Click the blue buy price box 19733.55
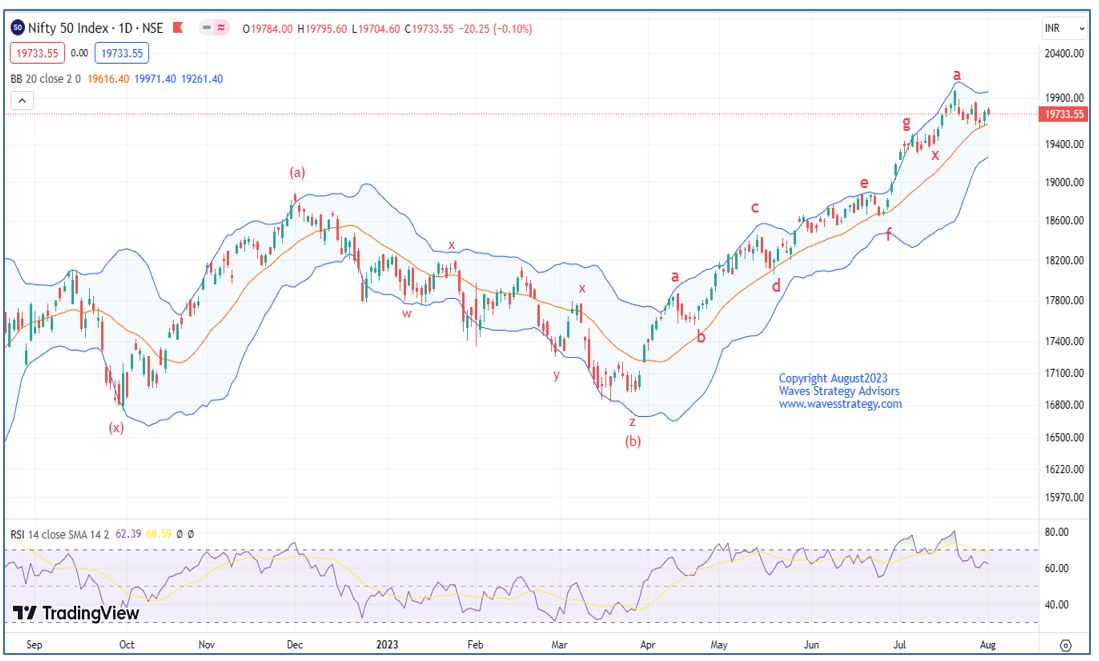 click(122, 53)
